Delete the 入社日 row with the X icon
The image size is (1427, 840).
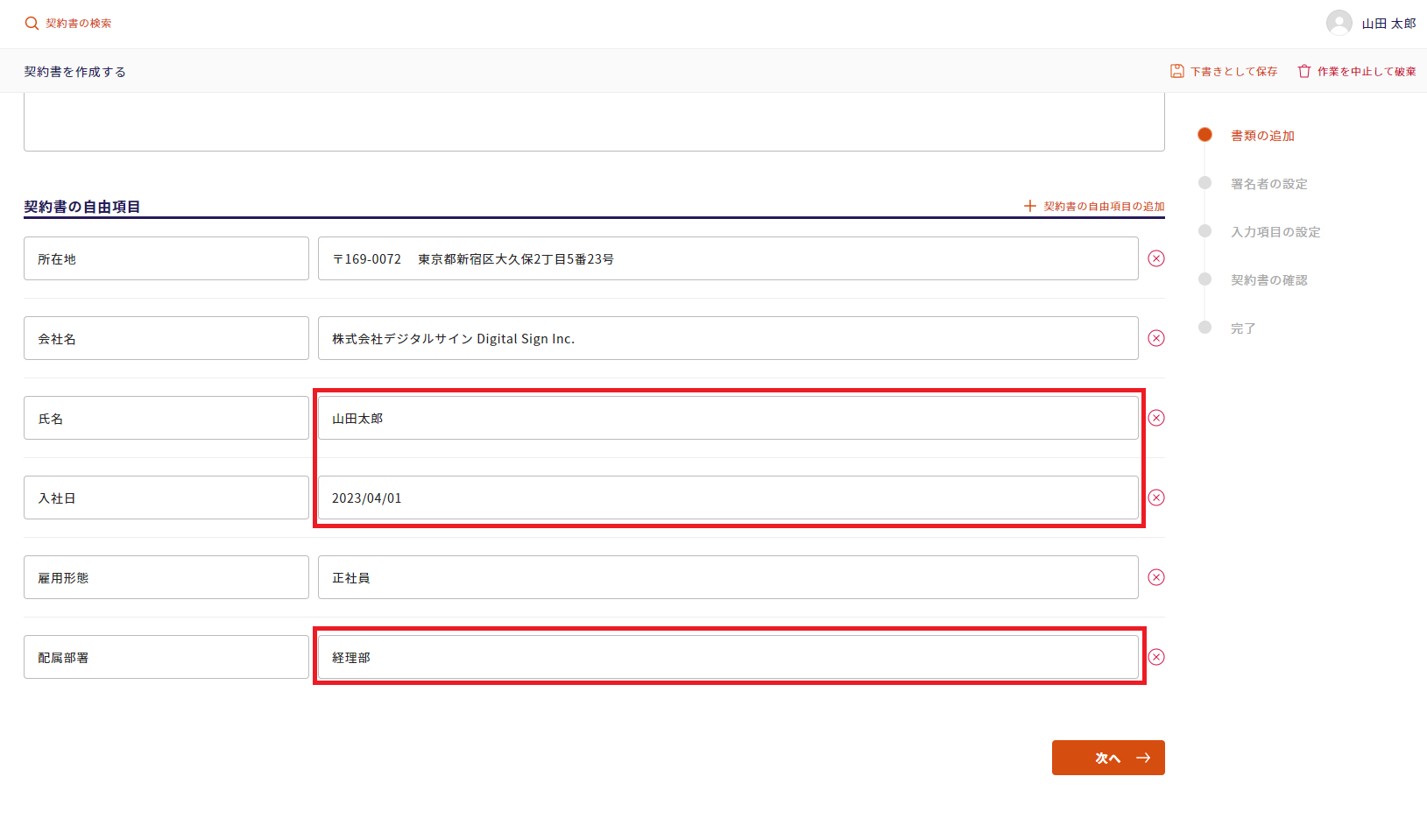tap(1156, 498)
